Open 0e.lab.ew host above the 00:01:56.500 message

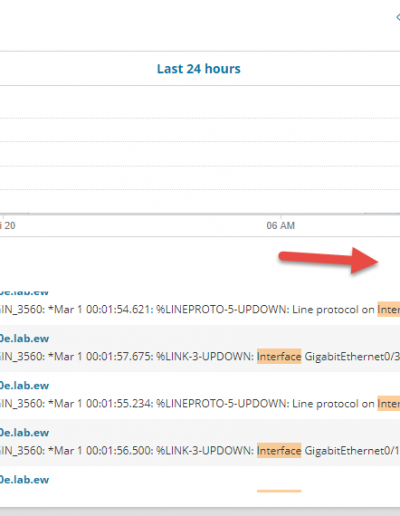pyautogui.click(x=24, y=432)
